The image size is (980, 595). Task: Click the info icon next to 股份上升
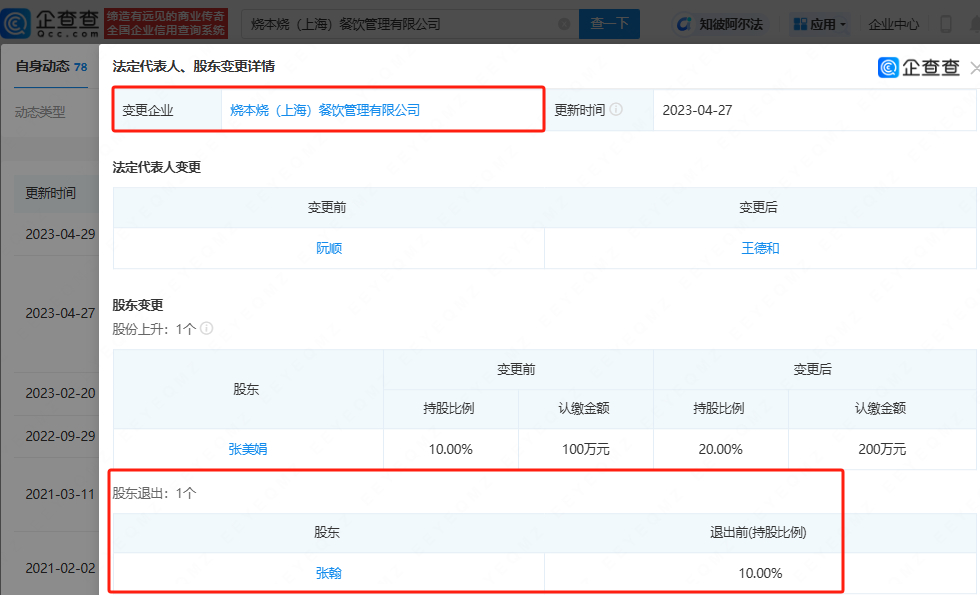tap(206, 328)
